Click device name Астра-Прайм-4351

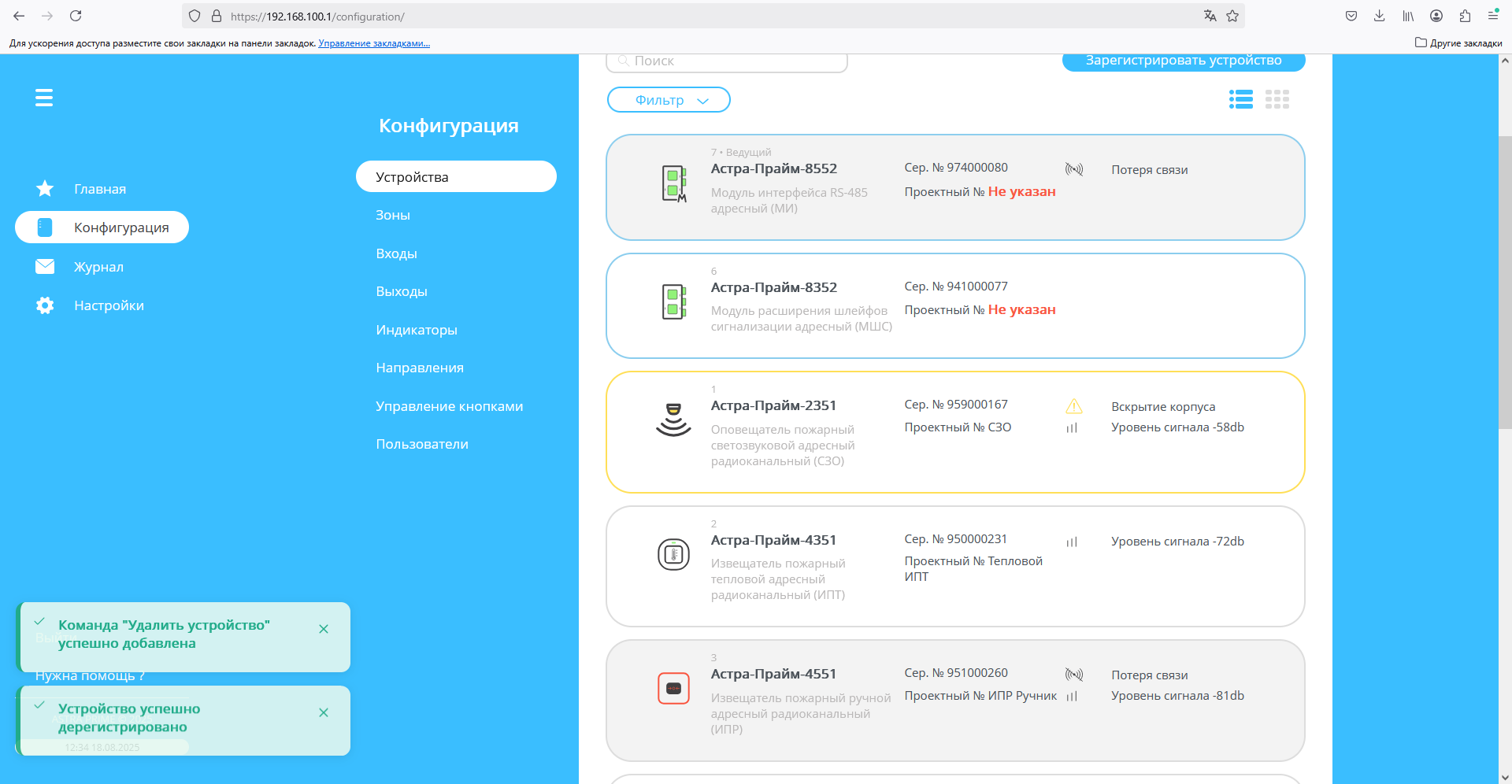(773, 540)
